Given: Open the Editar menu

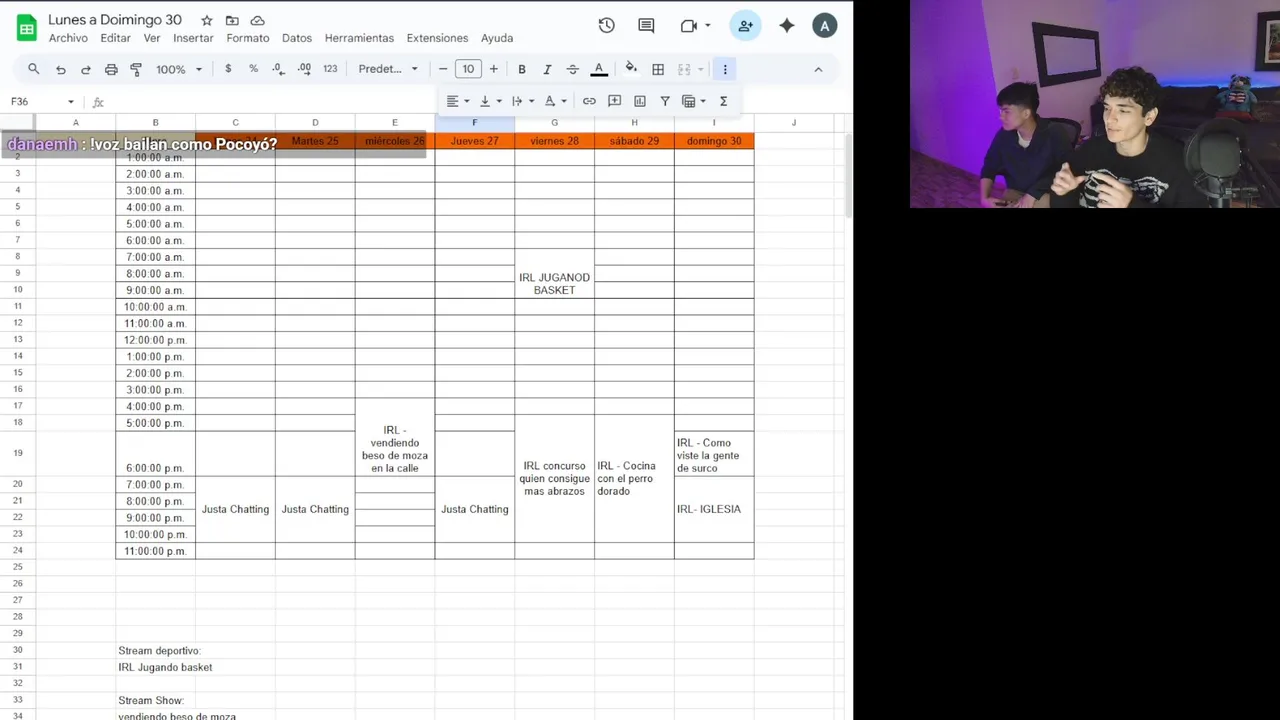Looking at the screenshot, I should click(x=115, y=38).
